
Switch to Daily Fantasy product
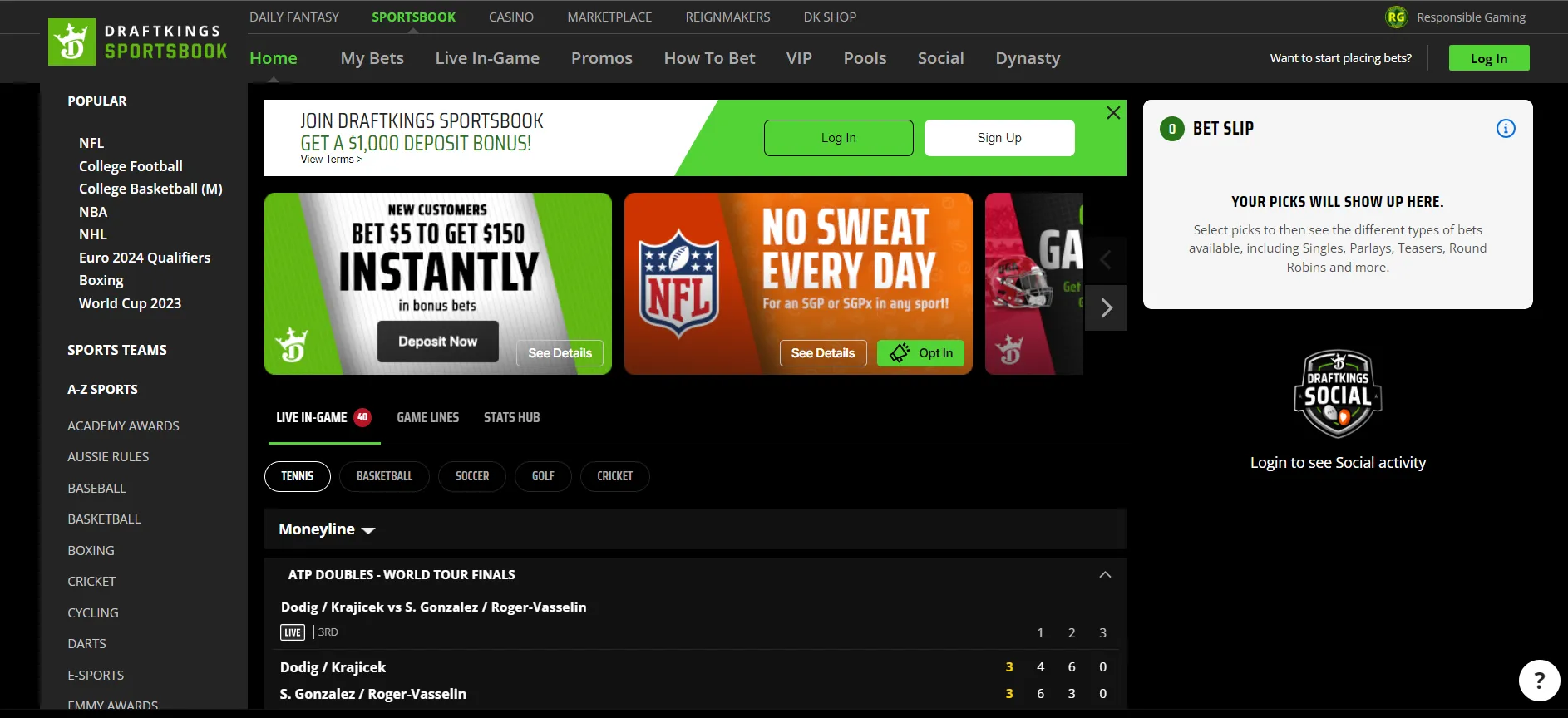pos(294,17)
